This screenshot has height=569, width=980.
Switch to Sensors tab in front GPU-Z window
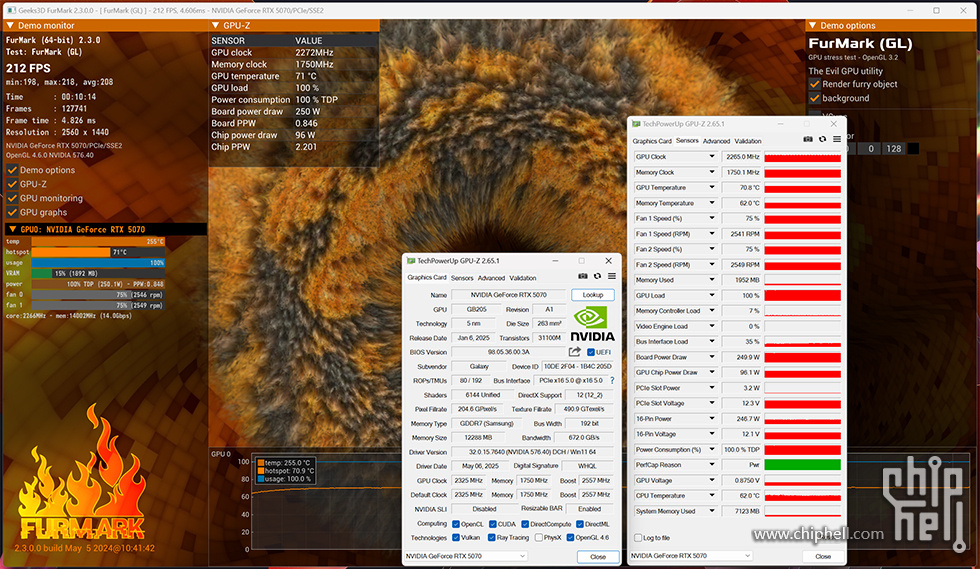tap(462, 278)
